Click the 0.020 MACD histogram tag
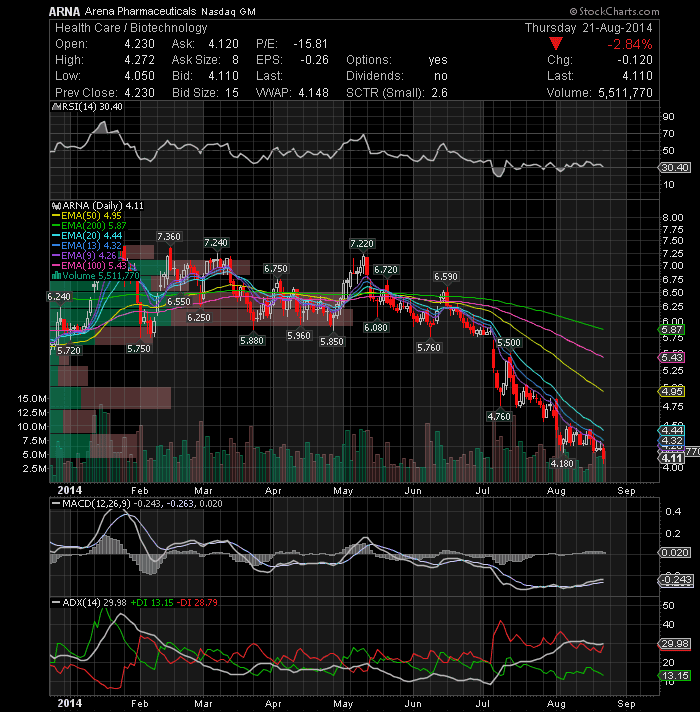Viewport: 700px width, 712px height. (675, 553)
